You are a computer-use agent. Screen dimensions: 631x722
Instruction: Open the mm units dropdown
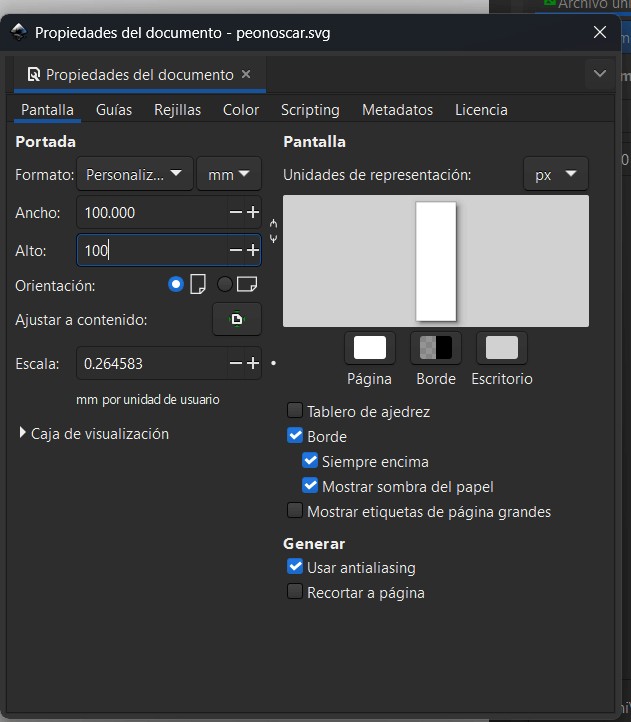[229, 175]
